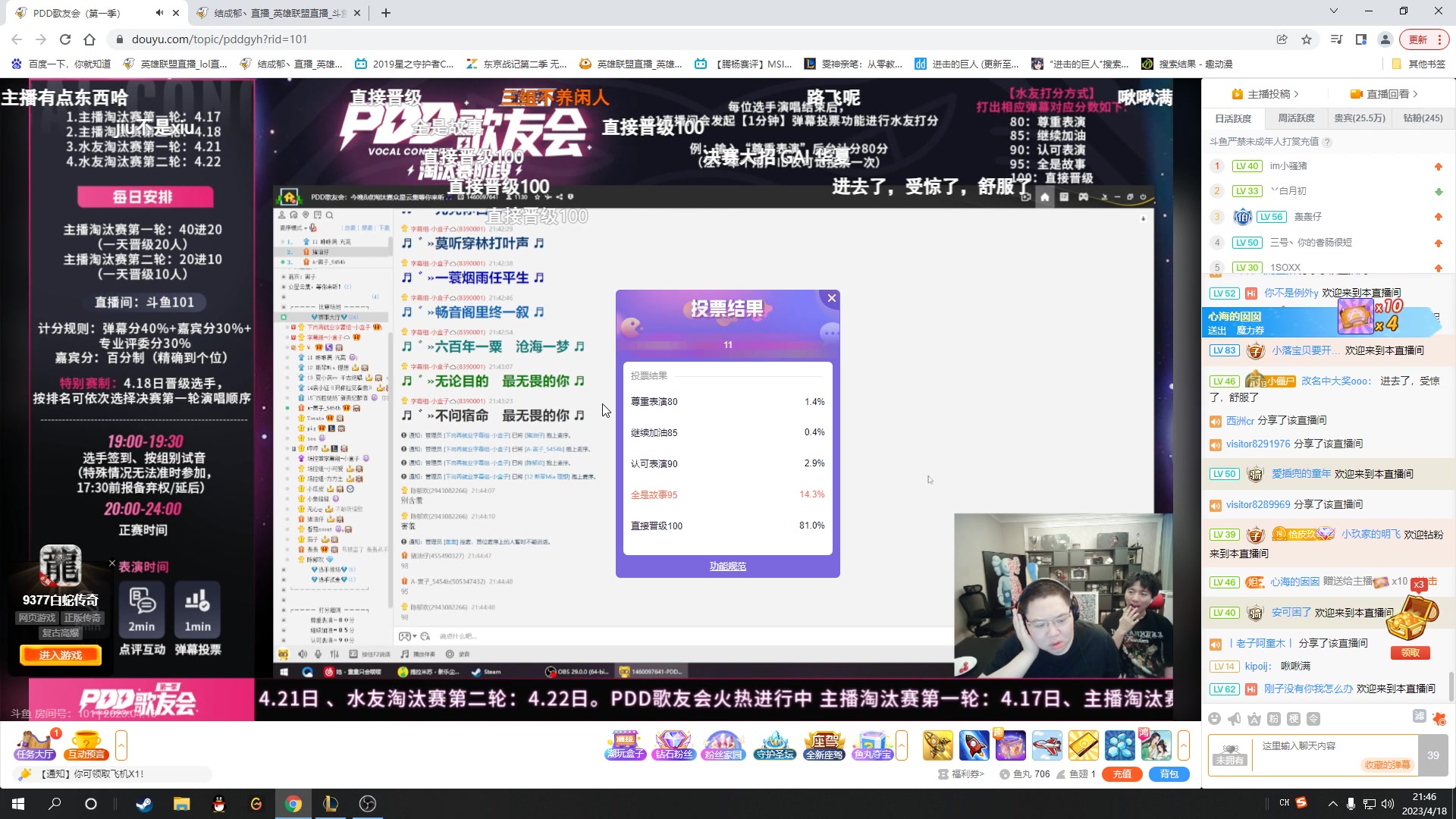
Task: Expand the 主播投稿 section via its arrow
Action: coord(1297,95)
